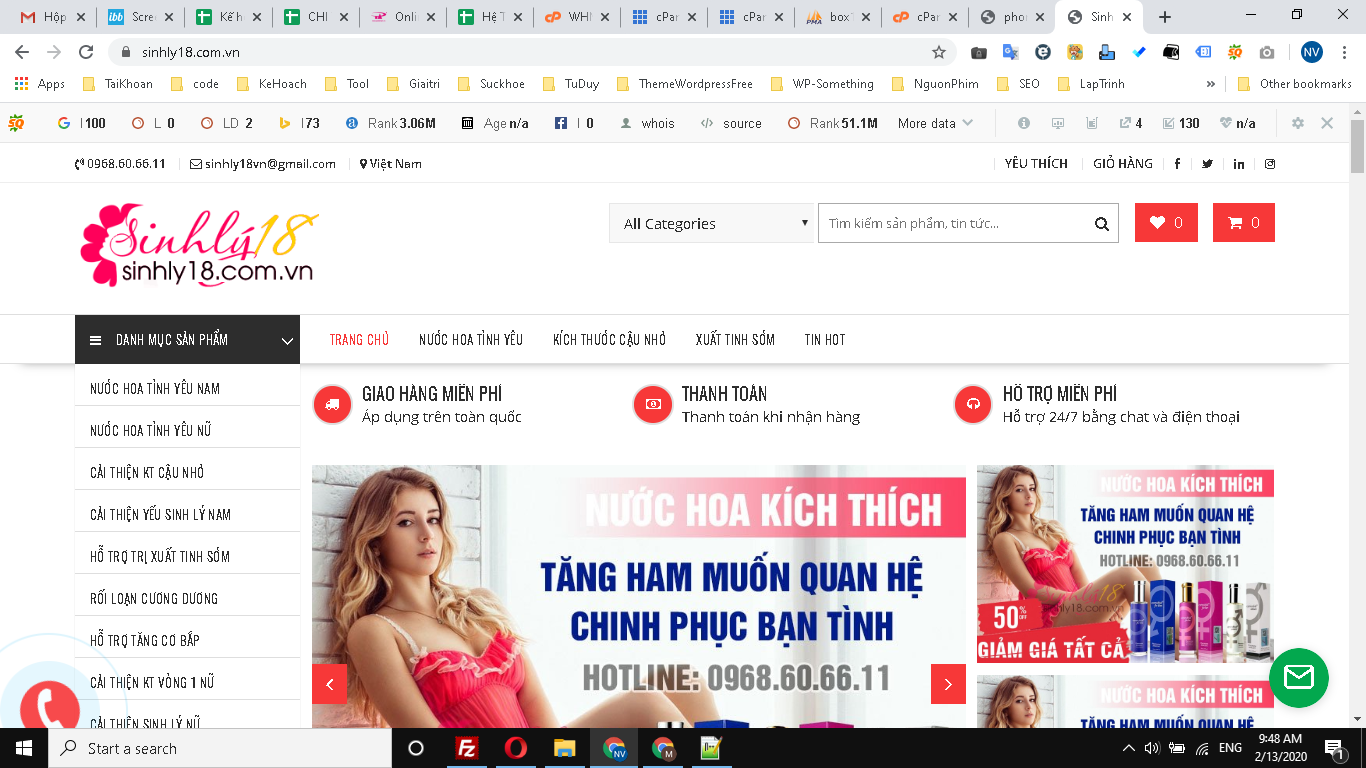The image size is (1366, 768).
Task: Open the TaiKhoan bookmarks folder
Action: point(118,84)
